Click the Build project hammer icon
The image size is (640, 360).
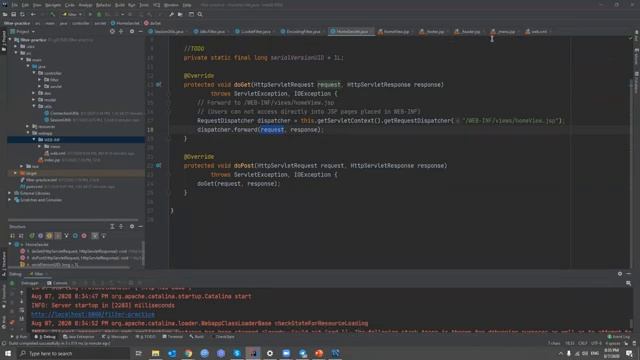[52, 14]
